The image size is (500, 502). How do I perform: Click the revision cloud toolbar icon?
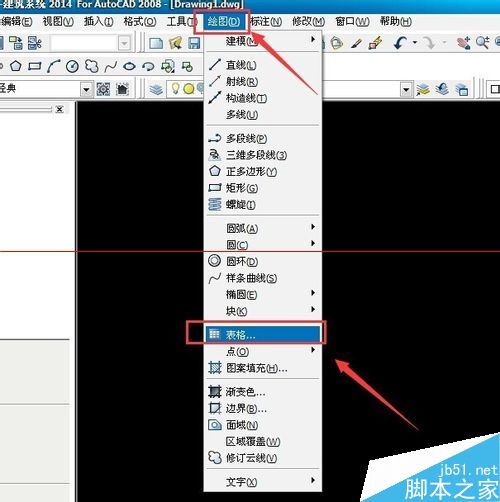click(92, 66)
